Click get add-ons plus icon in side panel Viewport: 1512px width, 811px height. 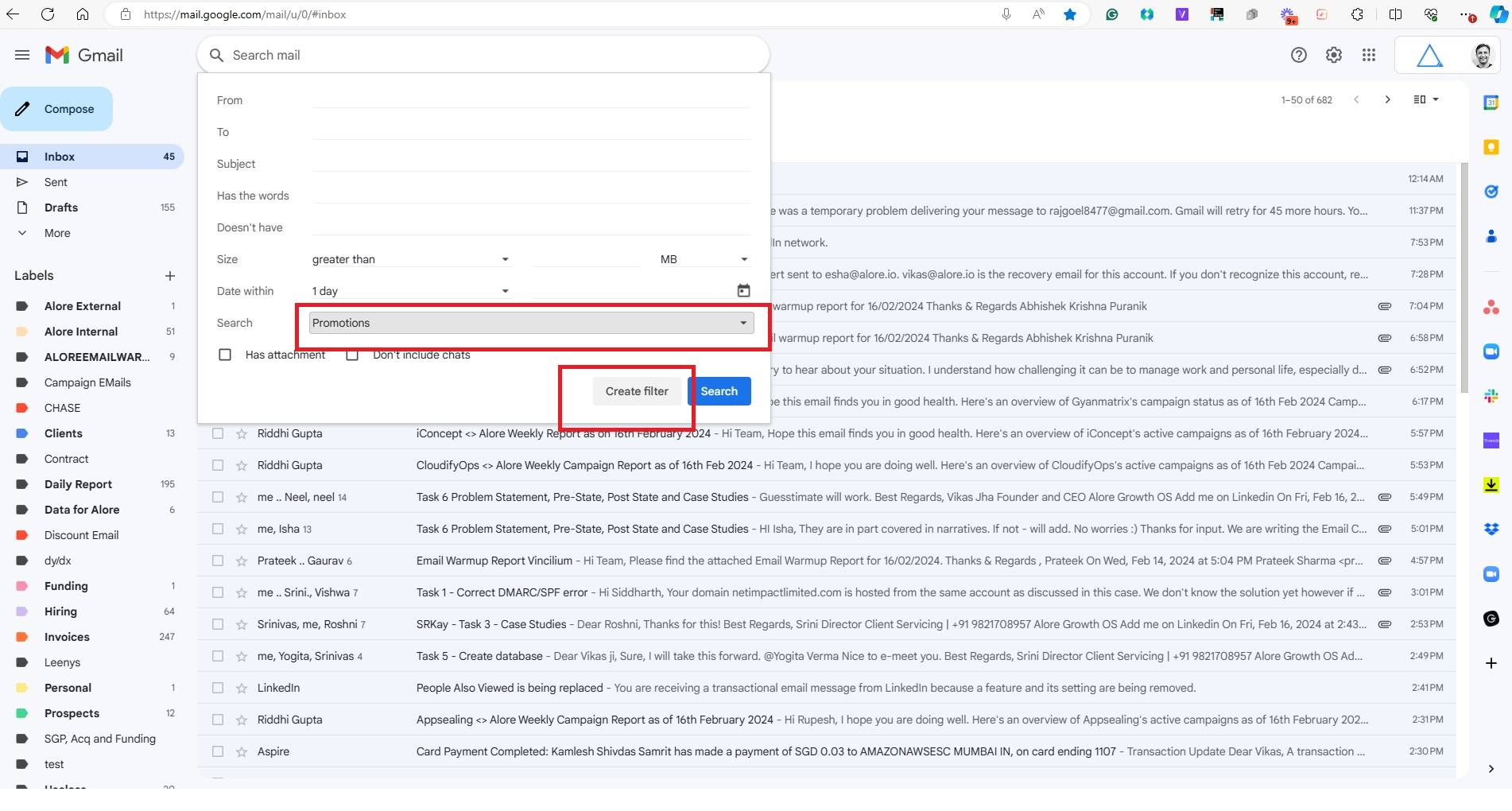(x=1491, y=663)
